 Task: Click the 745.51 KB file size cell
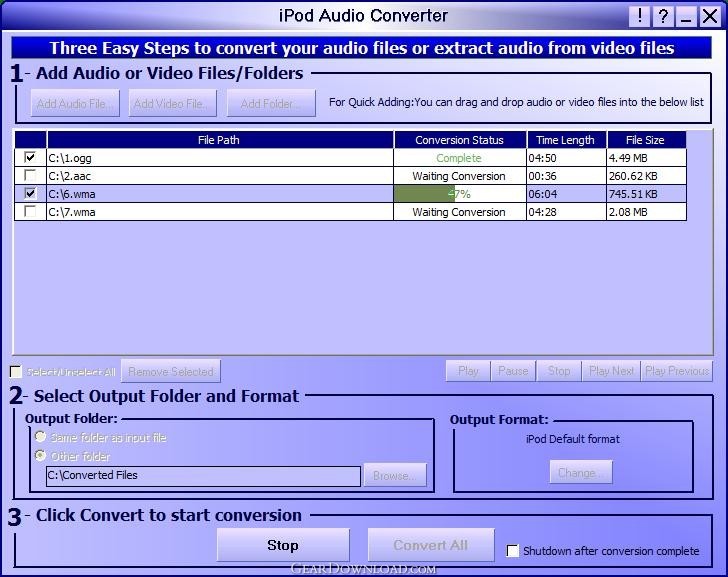(x=646, y=194)
